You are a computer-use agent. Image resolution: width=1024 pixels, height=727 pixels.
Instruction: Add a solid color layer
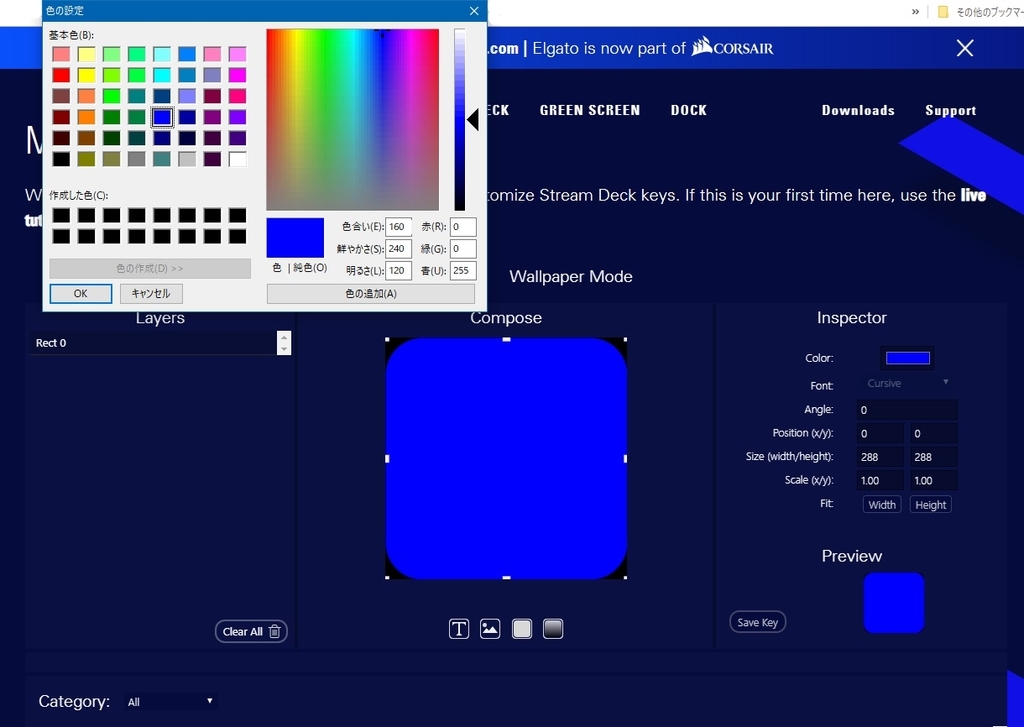tap(521, 628)
